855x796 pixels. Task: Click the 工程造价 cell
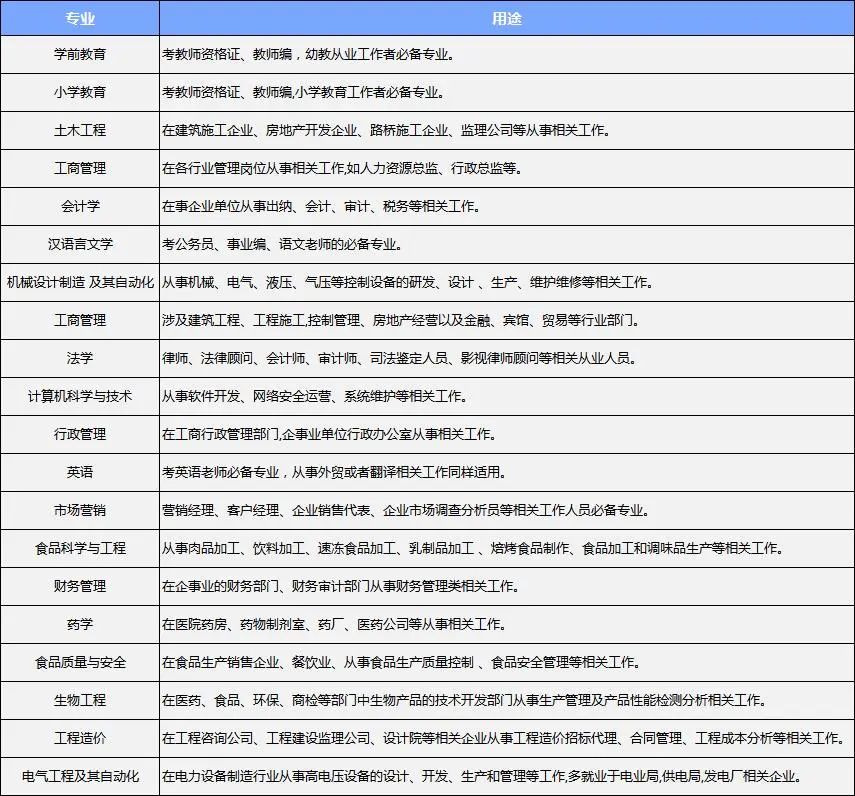pyautogui.click(x=80, y=738)
